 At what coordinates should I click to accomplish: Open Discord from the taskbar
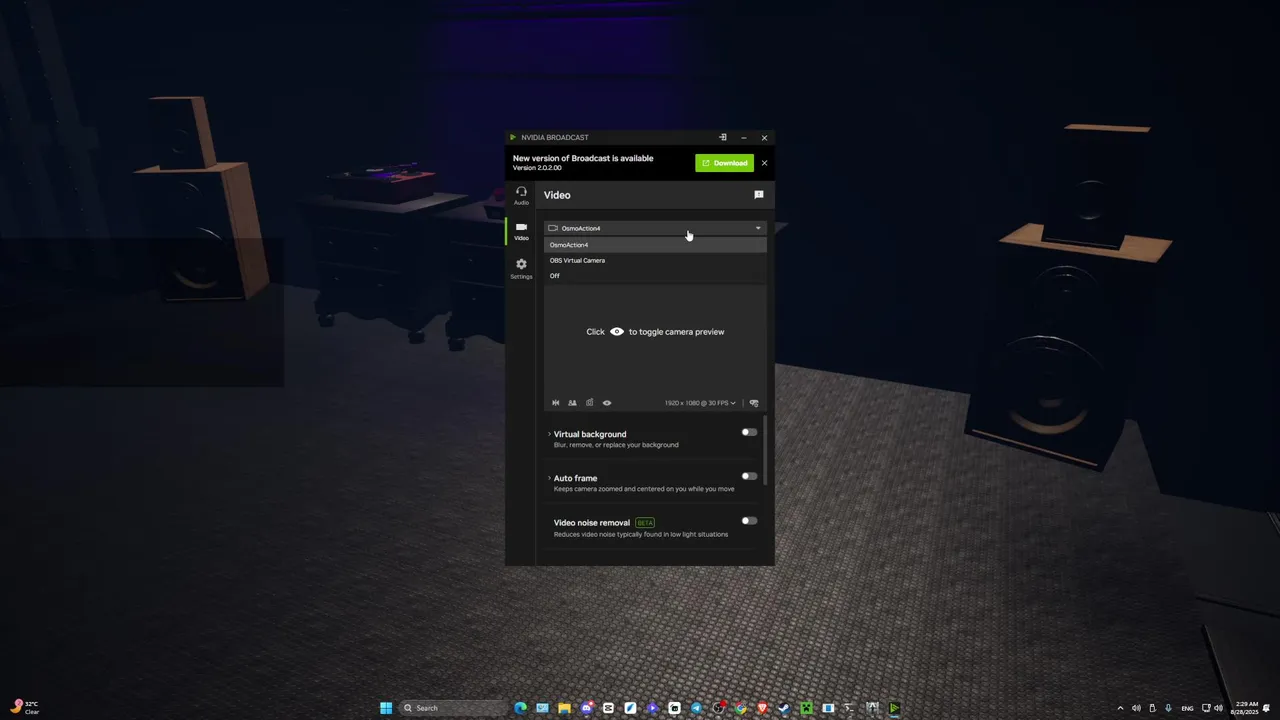point(587,708)
